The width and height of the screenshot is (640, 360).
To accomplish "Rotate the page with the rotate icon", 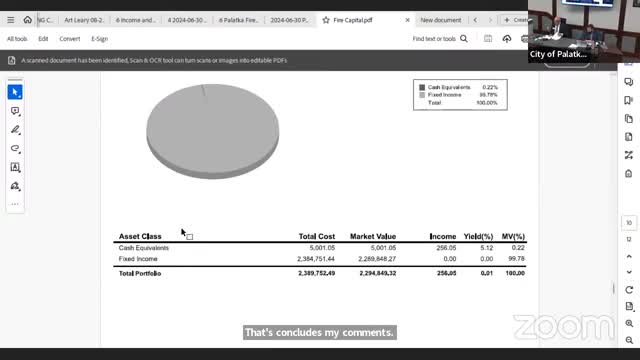I will (x=629, y=290).
